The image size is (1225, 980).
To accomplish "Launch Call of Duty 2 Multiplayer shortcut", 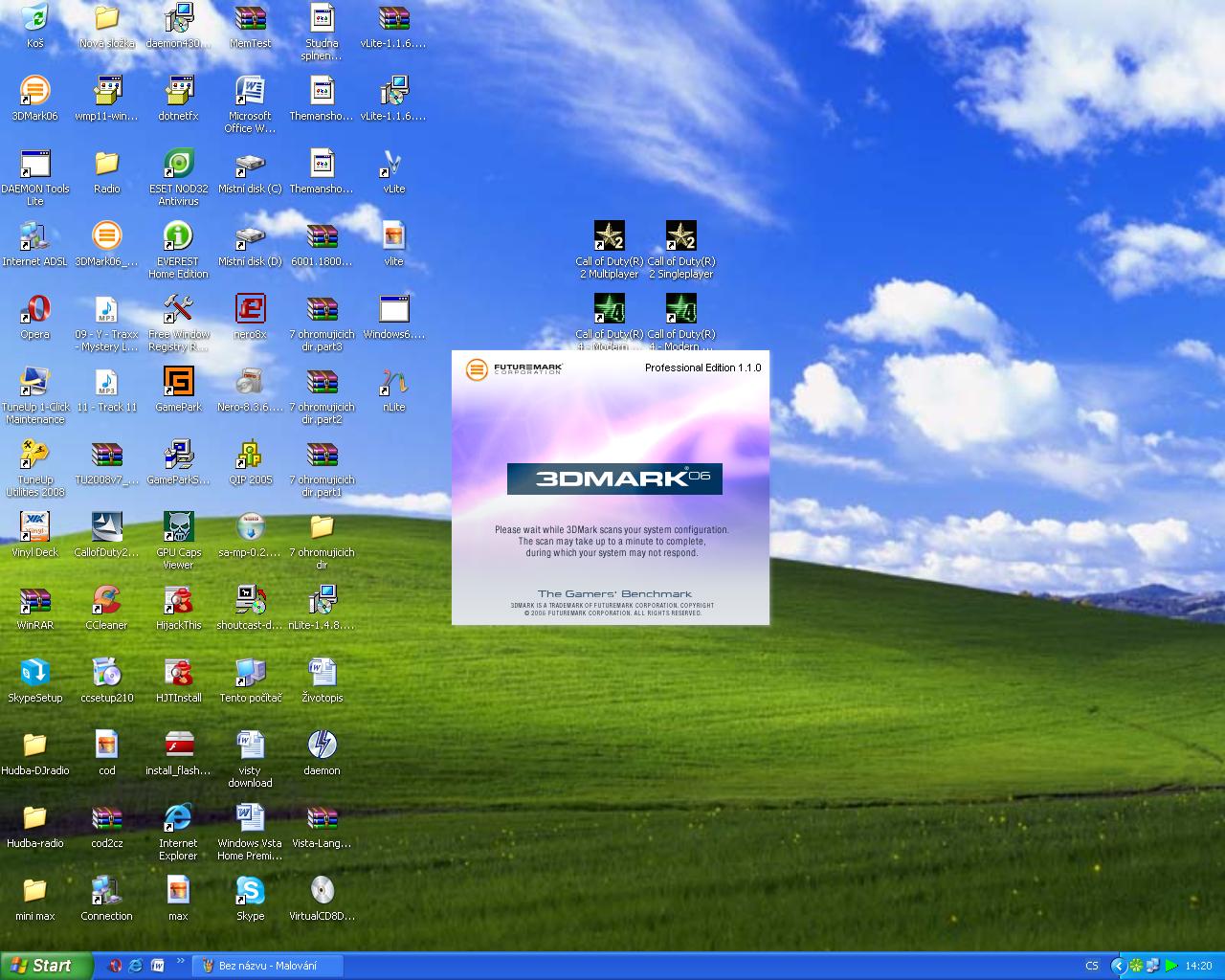I will (x=610, y=236).
